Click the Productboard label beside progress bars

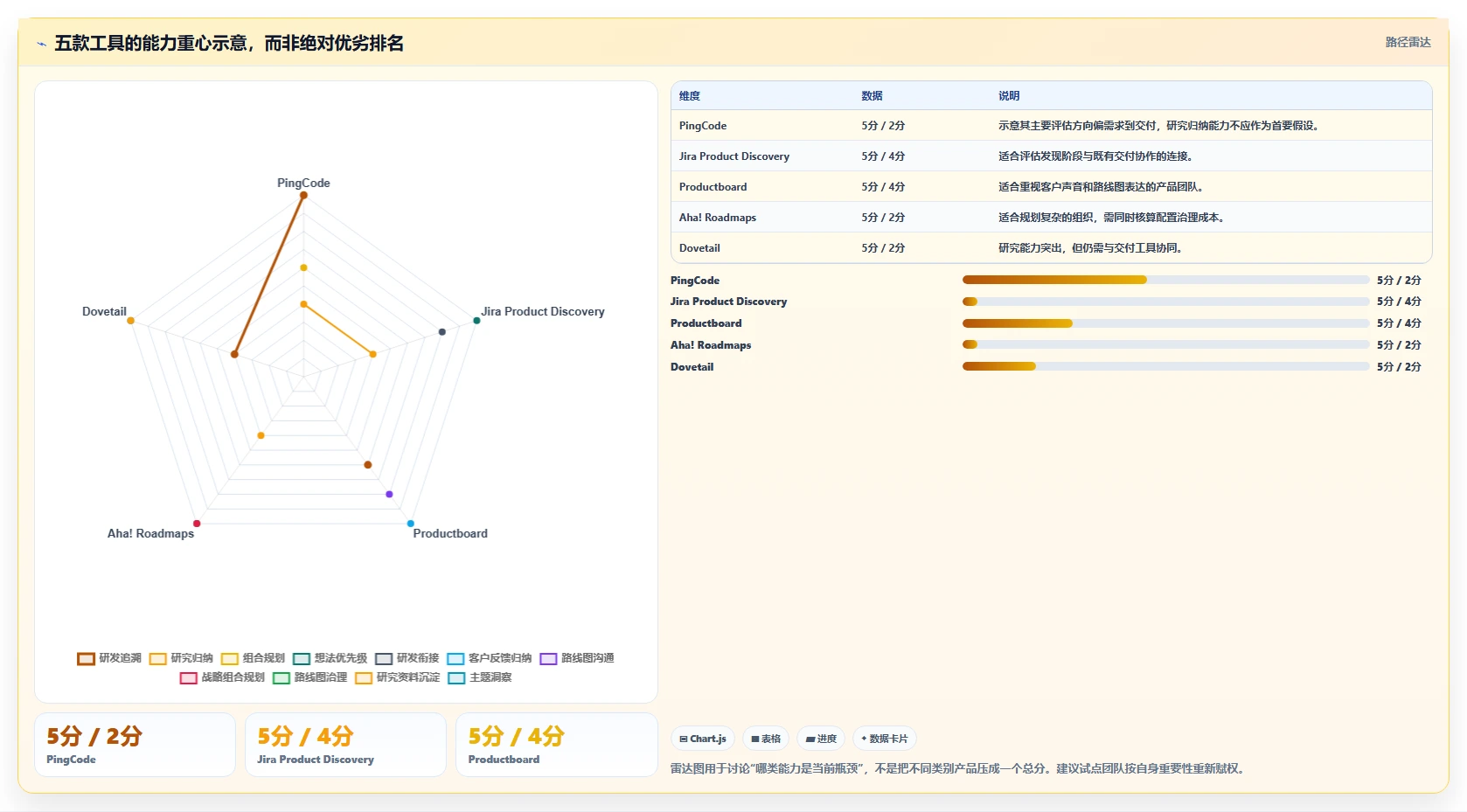pos(706,323)
